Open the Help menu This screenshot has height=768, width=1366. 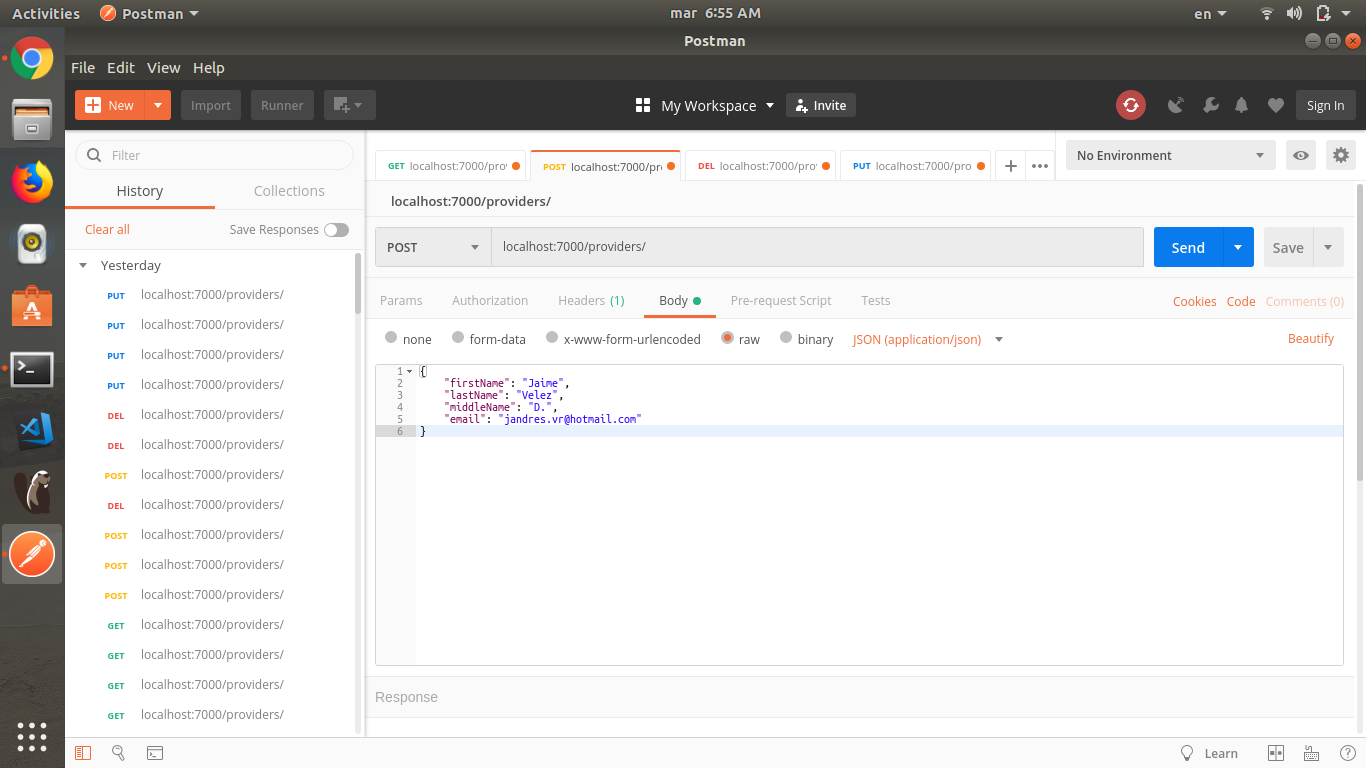click(x=209, y=68)
